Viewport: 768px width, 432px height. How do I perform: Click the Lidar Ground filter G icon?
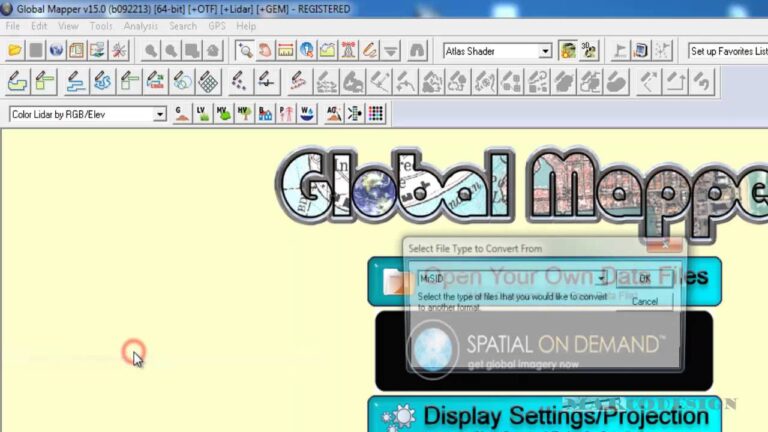coord(182,114)
